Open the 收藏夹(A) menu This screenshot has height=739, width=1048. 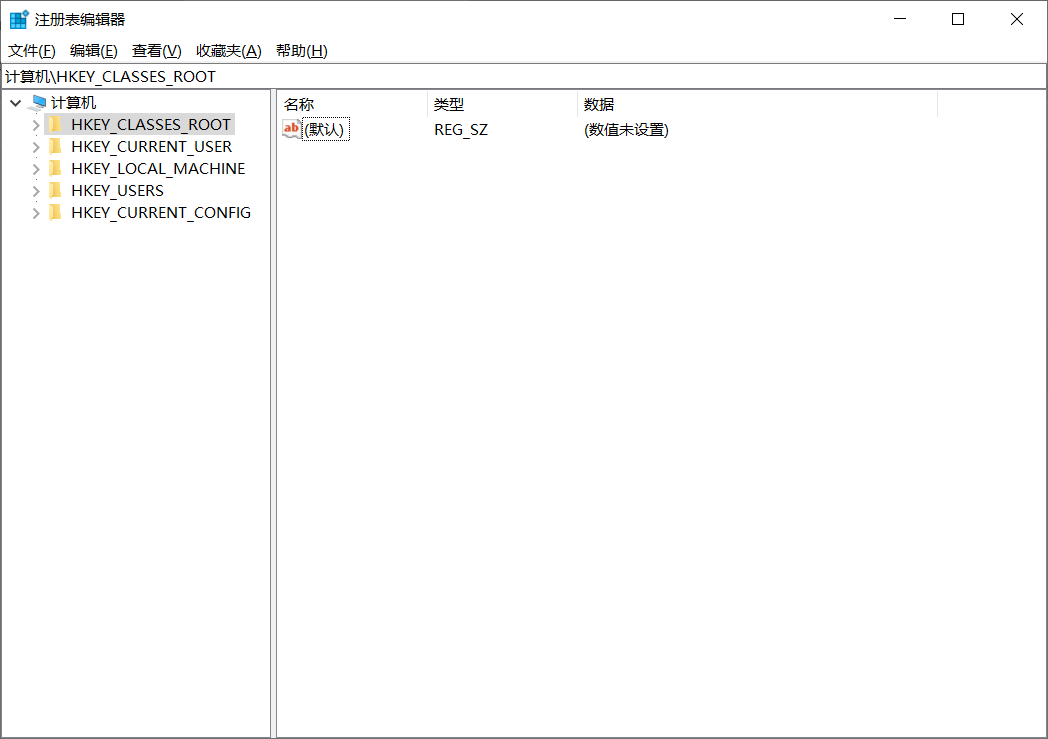pyautogui.click(x=229, y=51)
